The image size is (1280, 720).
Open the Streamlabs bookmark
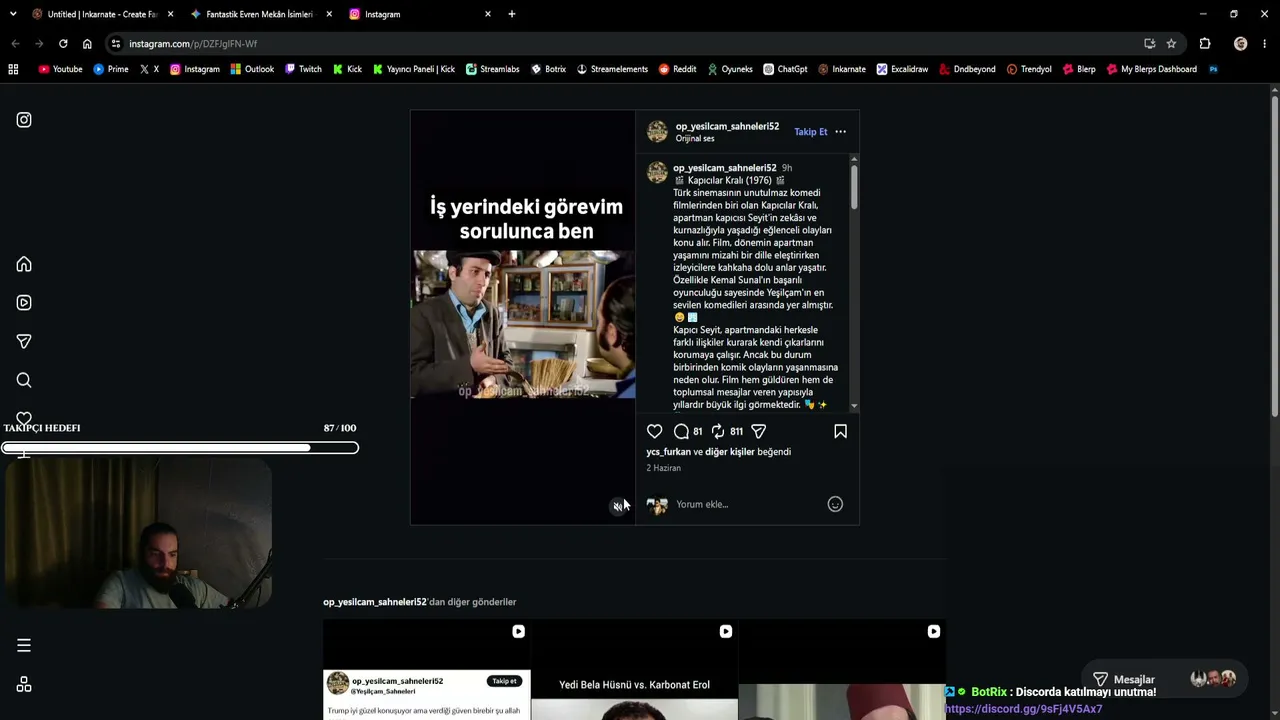pos(492,69)
